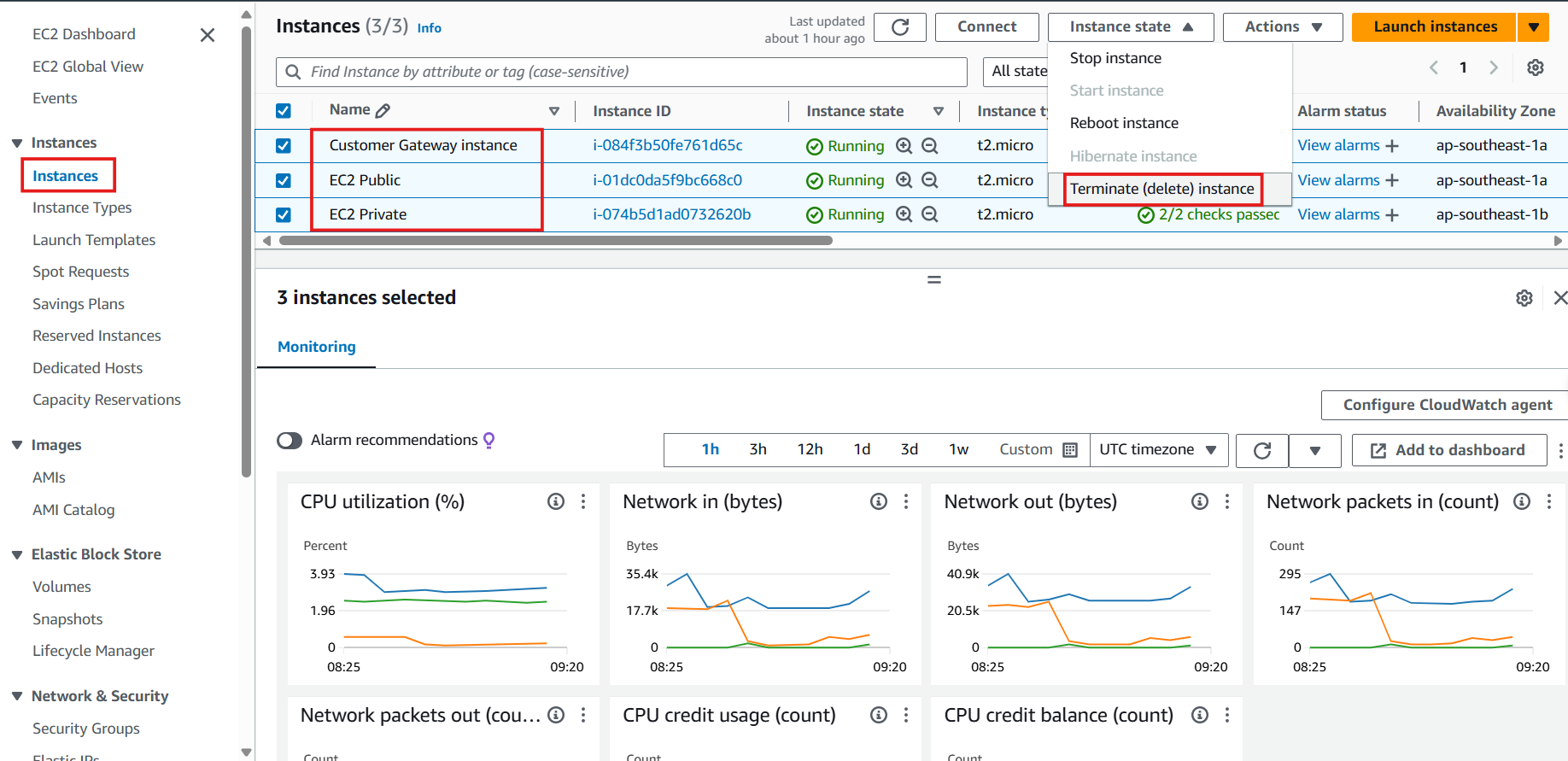
Task: Uncheck the EC2 Public row checkbox
Action: pyautogui.click(x=284, y=180)
